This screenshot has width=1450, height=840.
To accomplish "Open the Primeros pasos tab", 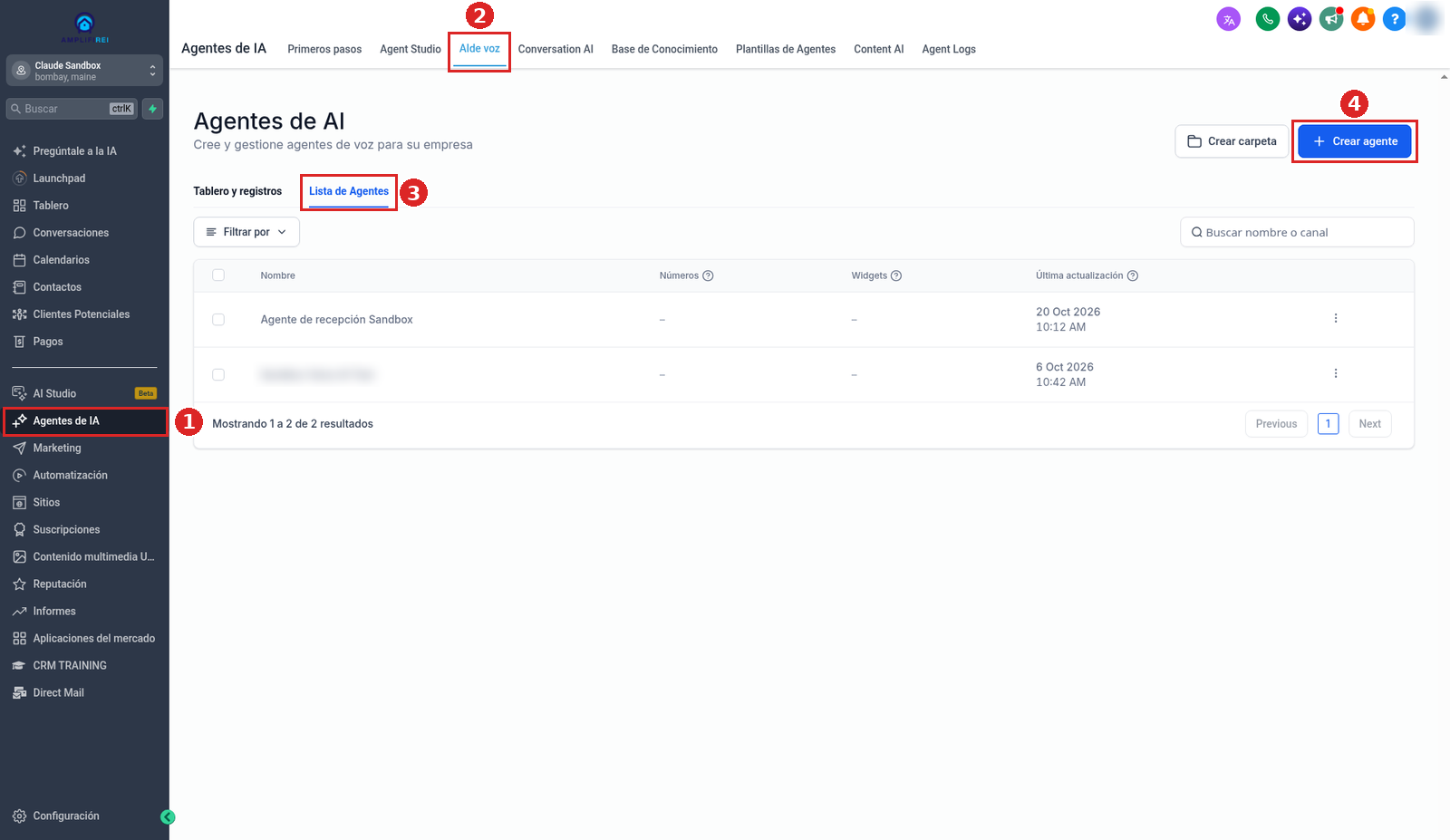I will click(x=324, y=49).
